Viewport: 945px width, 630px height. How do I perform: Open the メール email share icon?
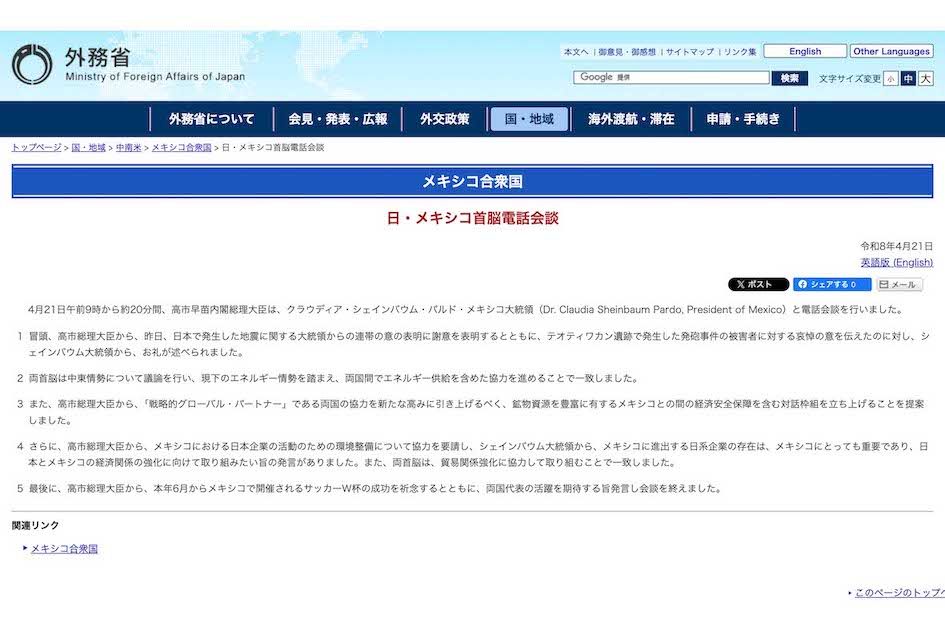coord(898,284)
